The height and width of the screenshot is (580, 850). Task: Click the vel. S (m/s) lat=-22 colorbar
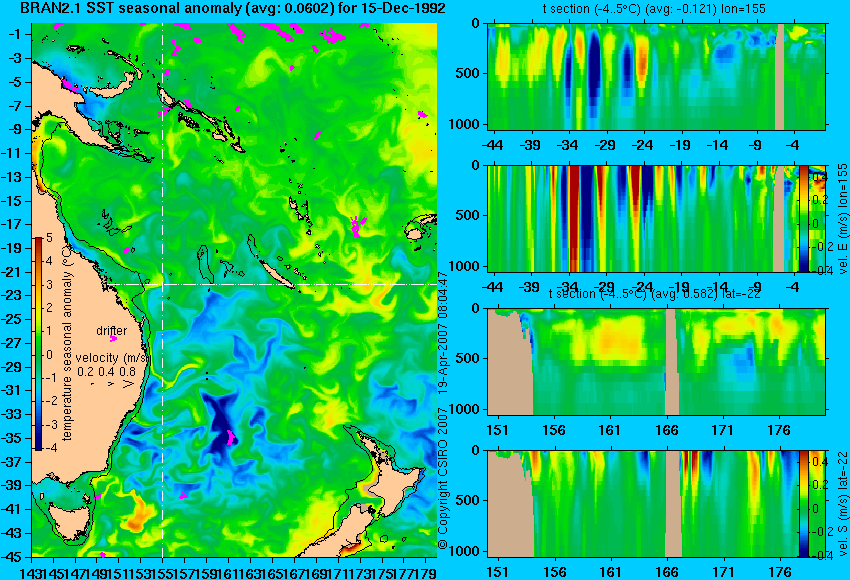click(804, 504)
